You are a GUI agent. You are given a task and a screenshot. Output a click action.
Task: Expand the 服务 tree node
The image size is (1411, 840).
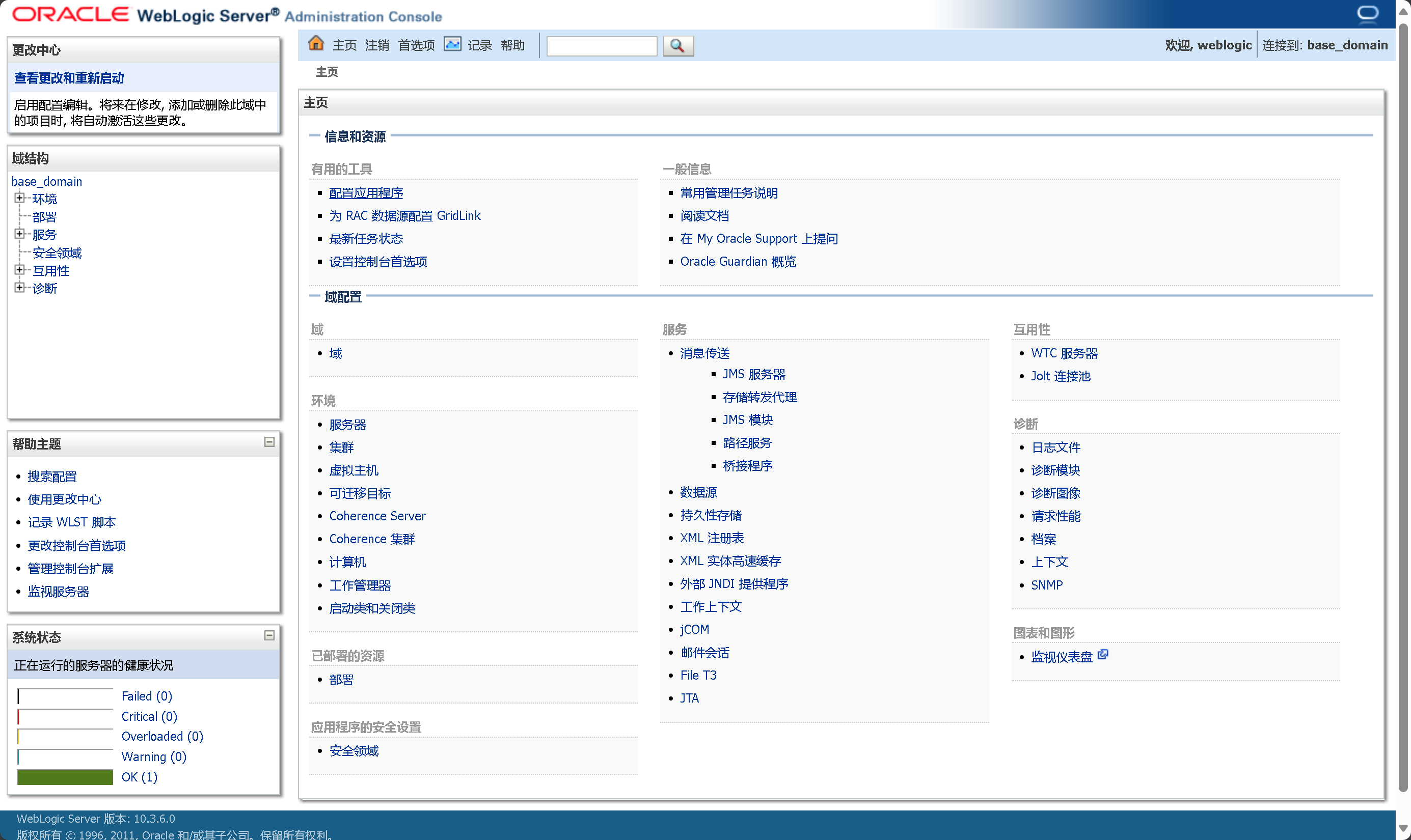point(19,234)
